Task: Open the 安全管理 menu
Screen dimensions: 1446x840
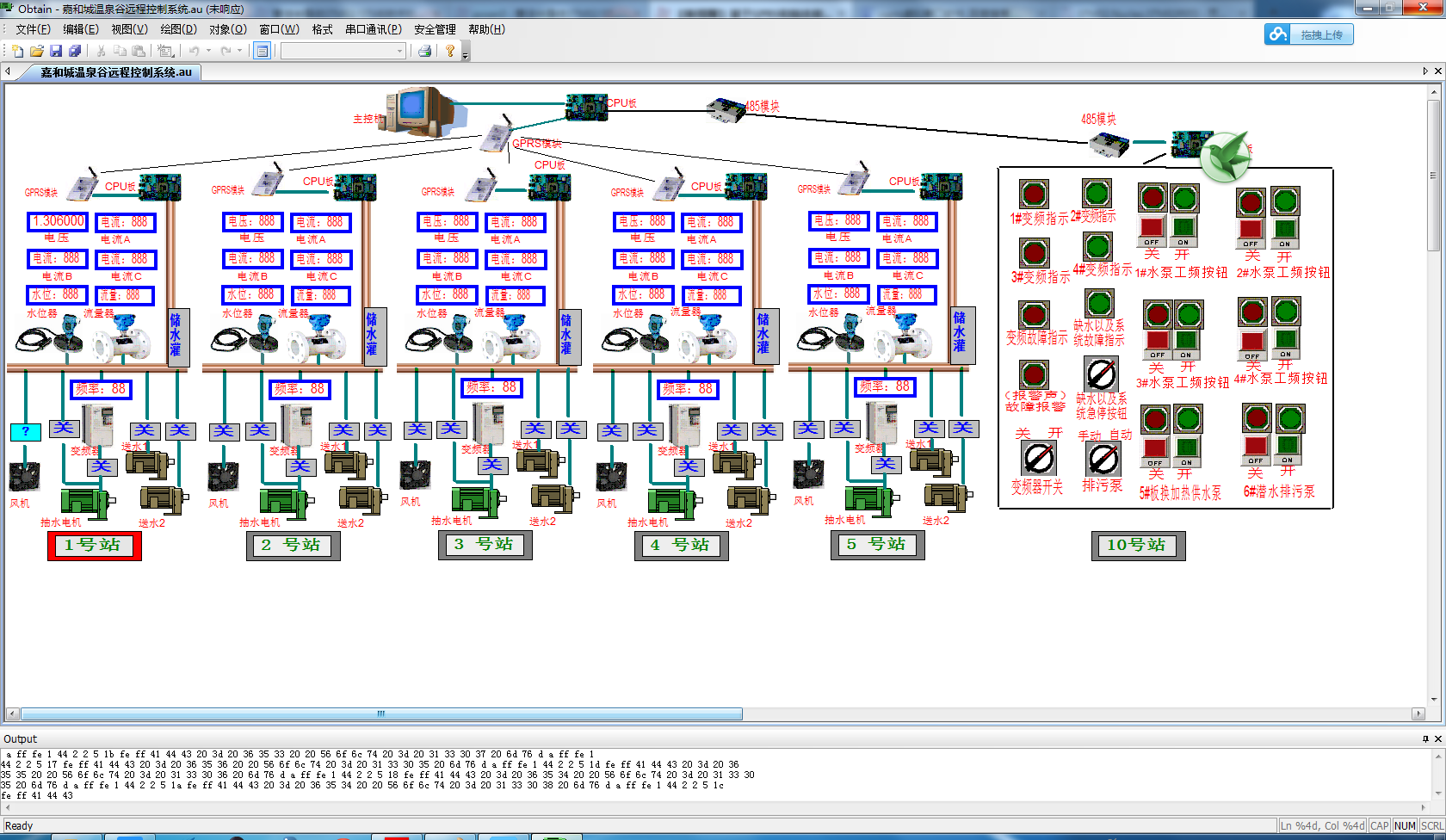Action: tap(435, 29)
